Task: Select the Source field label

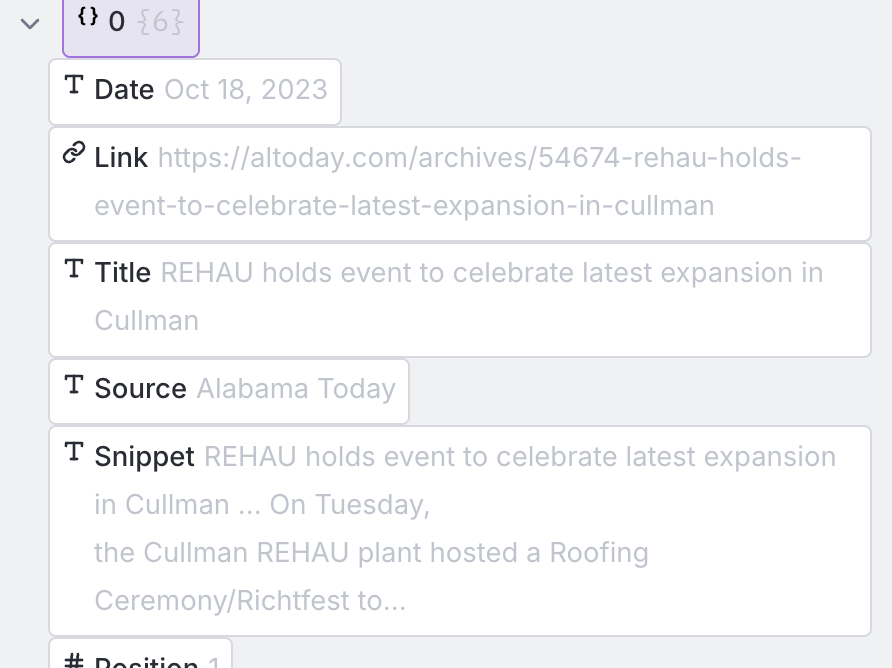Action: [140, 389]
